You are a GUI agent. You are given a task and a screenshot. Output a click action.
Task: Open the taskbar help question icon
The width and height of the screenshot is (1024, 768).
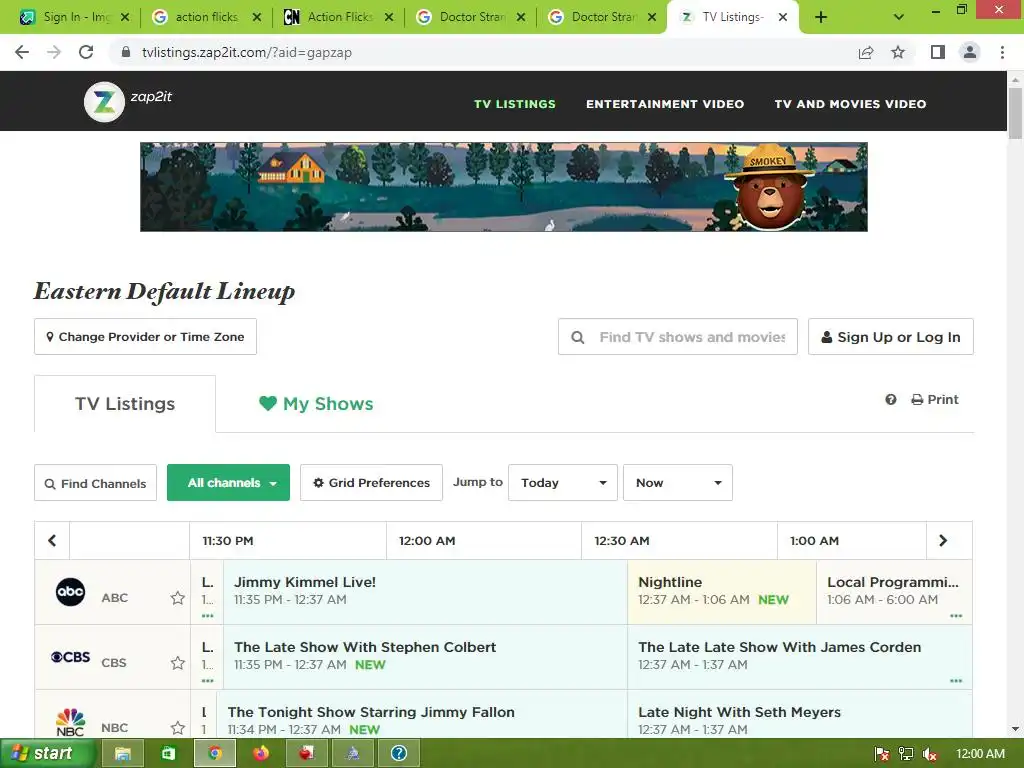399,754
